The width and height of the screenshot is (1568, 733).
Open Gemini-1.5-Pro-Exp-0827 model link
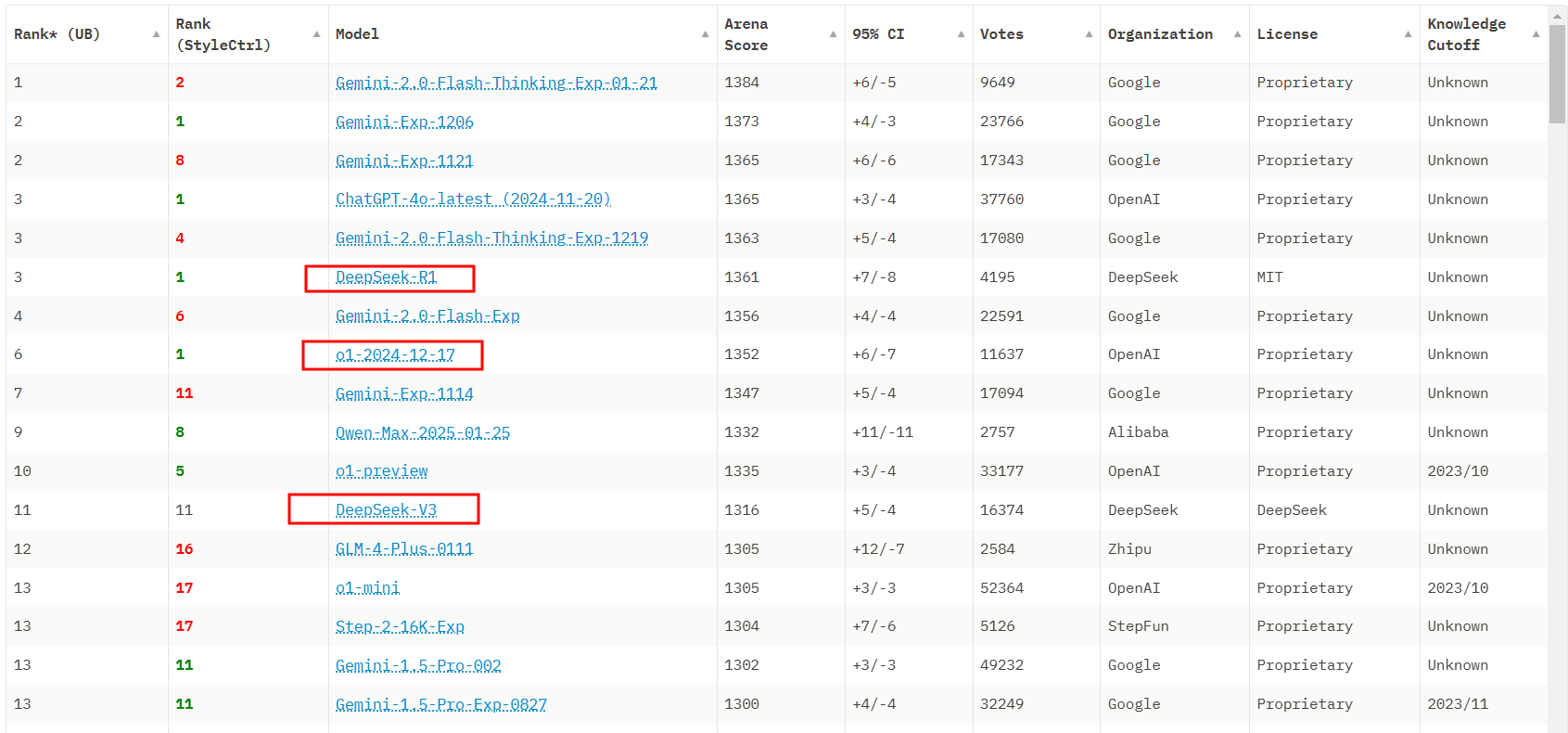(x=441, y=705)
